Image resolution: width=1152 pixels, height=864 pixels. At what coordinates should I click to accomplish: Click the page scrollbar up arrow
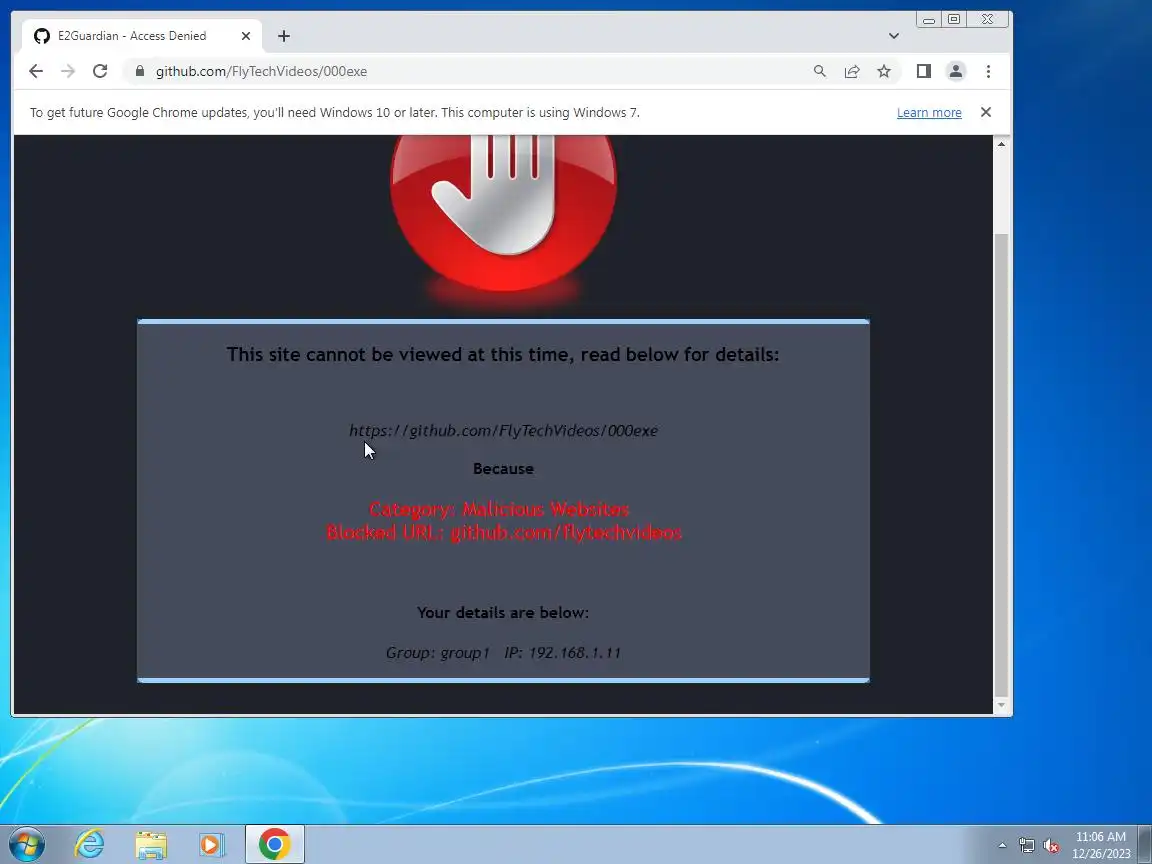point(1001,144)
